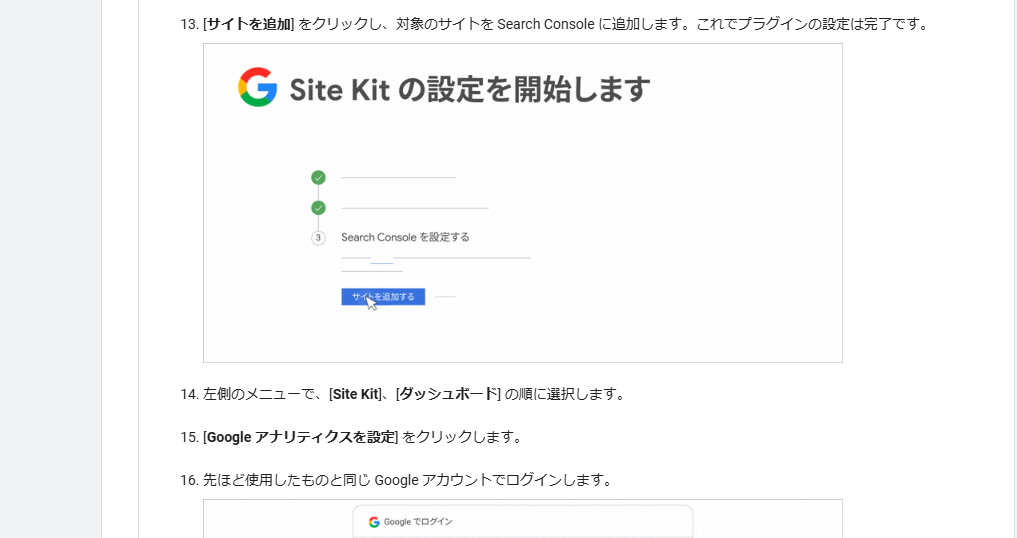Click the bold [Site Kit] text in step 14
The width and height of the screenshot is (1017, 538).
click(357, 394)
